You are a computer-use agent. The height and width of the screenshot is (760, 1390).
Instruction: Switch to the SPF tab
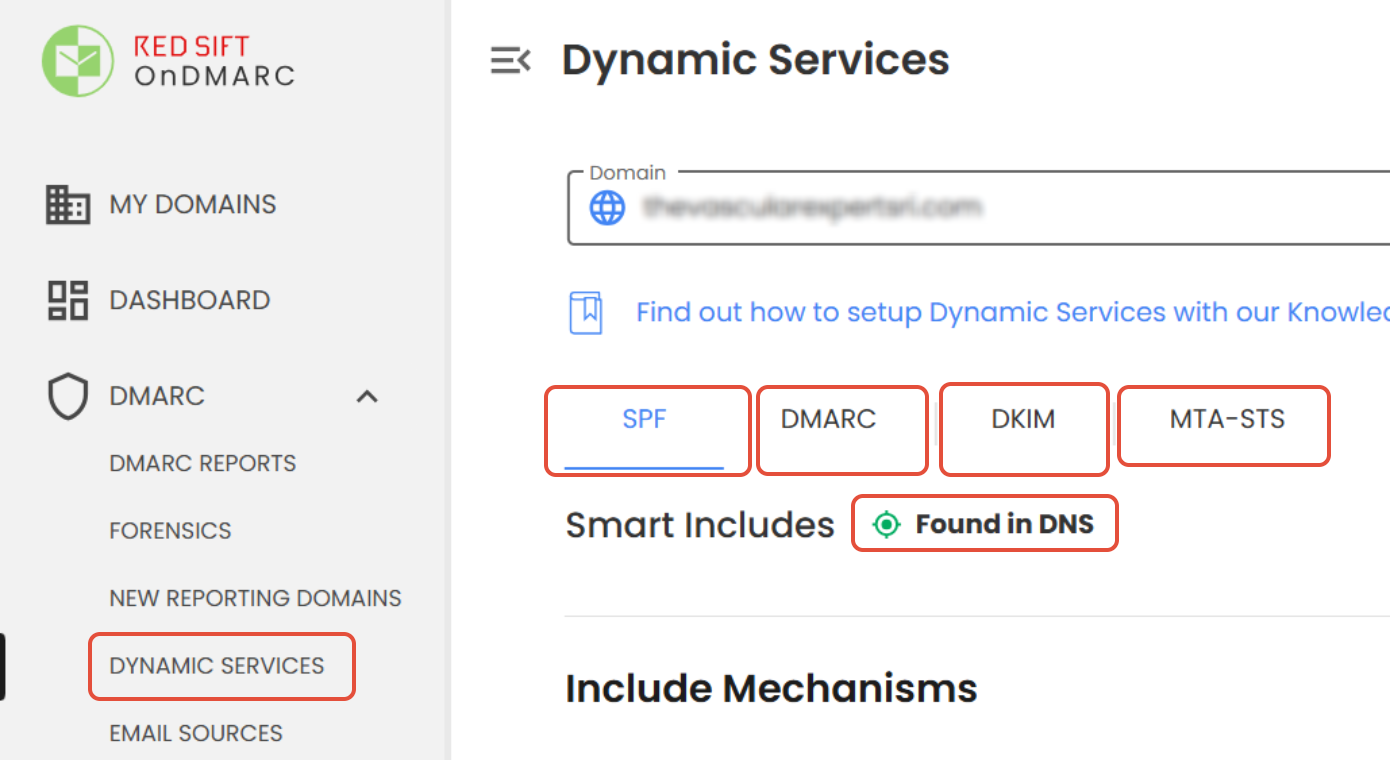pyautogui.click(x=644, y=419)
